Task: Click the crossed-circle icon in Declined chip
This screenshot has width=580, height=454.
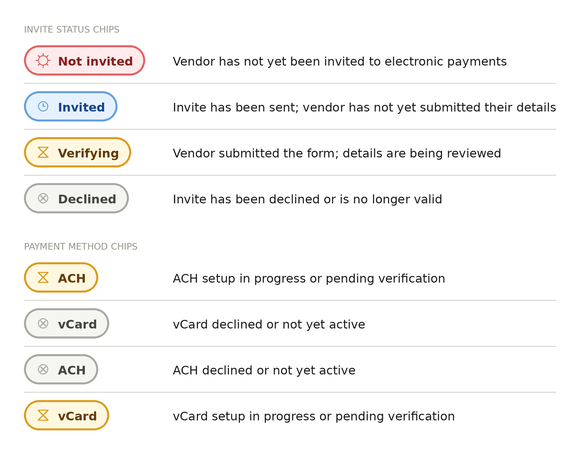Action: click(x=43, y=198)
